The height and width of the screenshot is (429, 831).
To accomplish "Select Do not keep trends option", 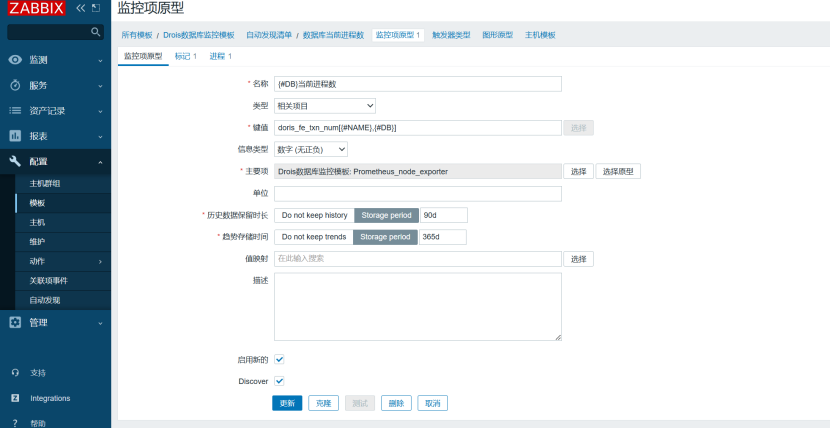I will [313, 237].
